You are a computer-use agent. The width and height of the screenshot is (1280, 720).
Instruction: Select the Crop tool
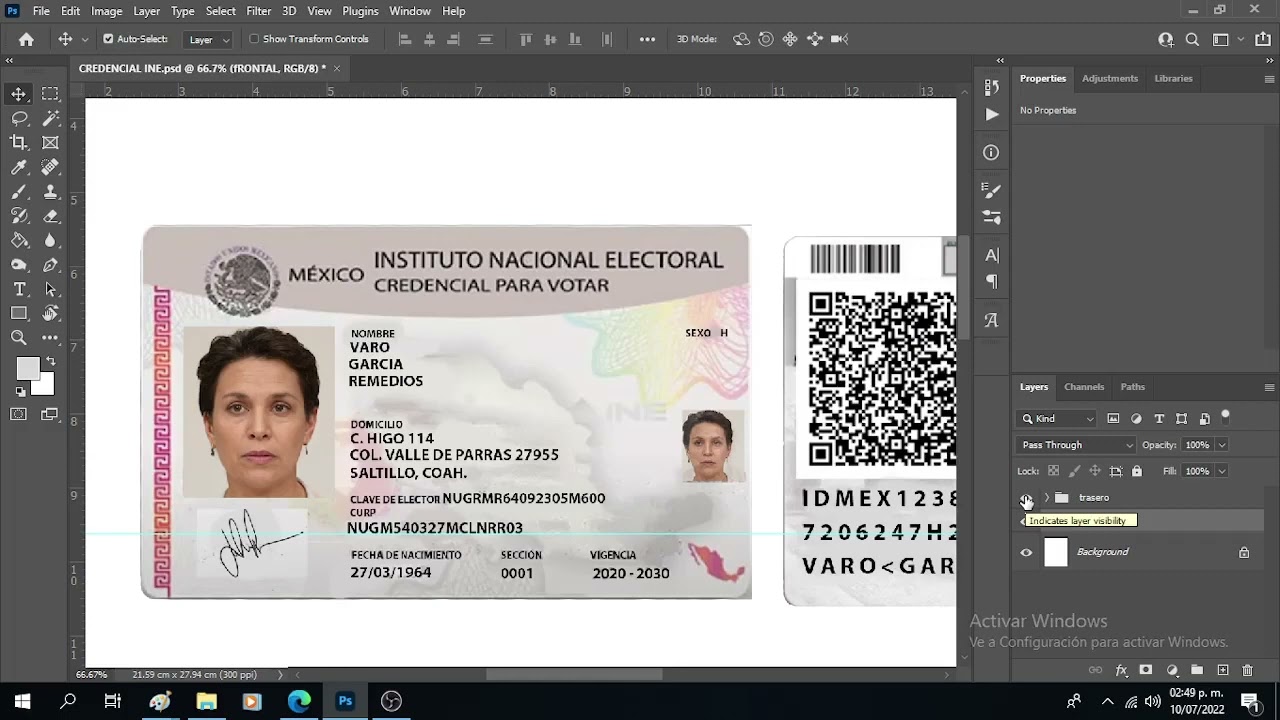[21, 142]
